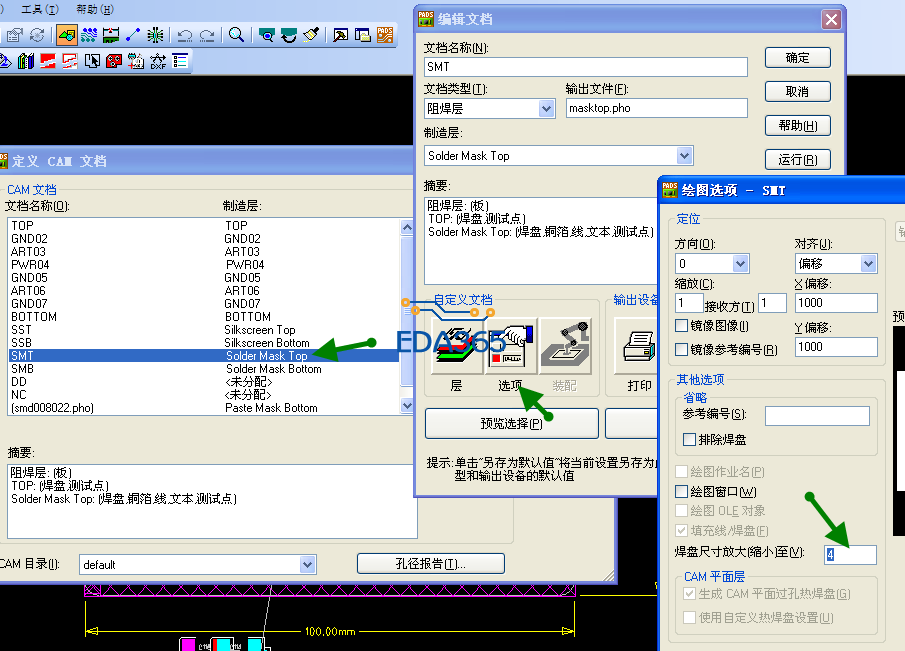Viewport: 905px width, 651px height.
Task: Open the orientation (方向) dropdown
Action: coord(741,264)
